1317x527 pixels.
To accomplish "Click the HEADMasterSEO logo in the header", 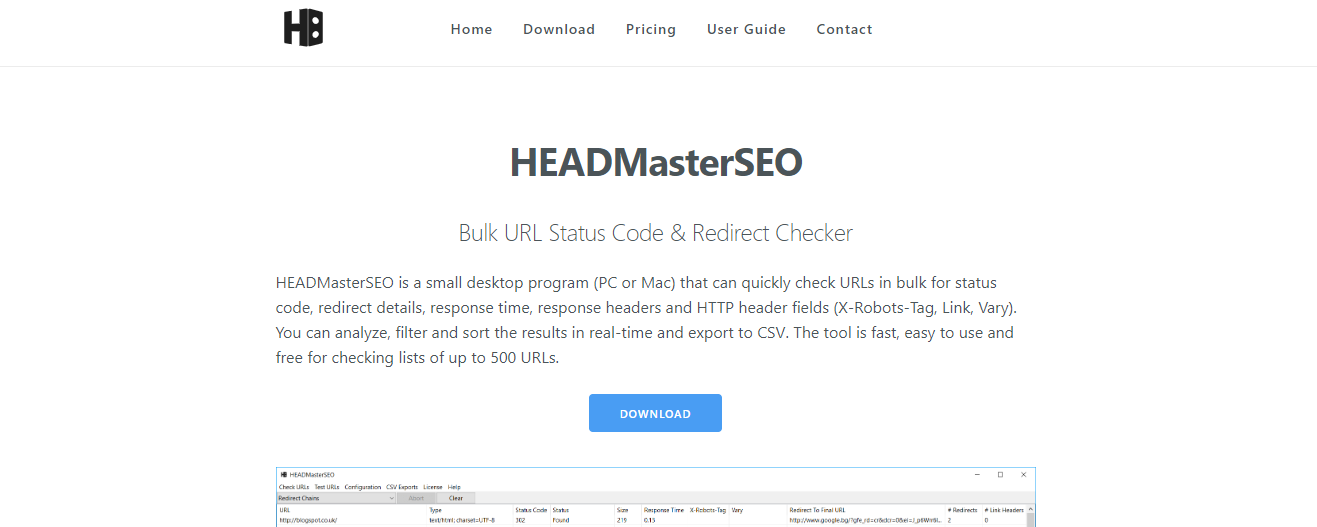I will pos(303,28).
